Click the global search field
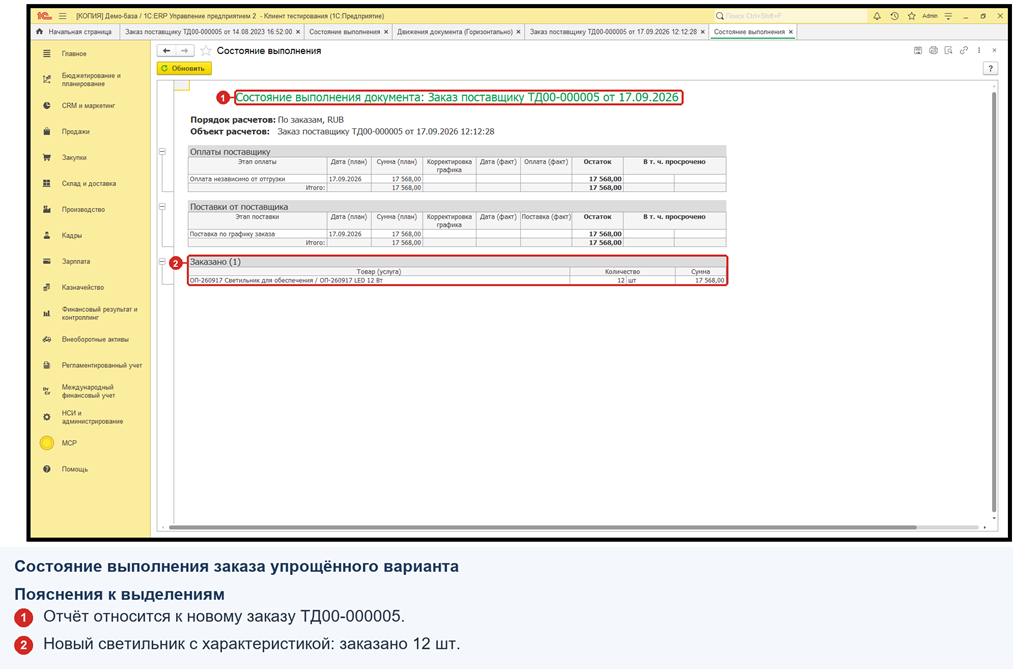The width and height of the screenshot is (1013, 669). pyautogui.click(x=788, y=16)
